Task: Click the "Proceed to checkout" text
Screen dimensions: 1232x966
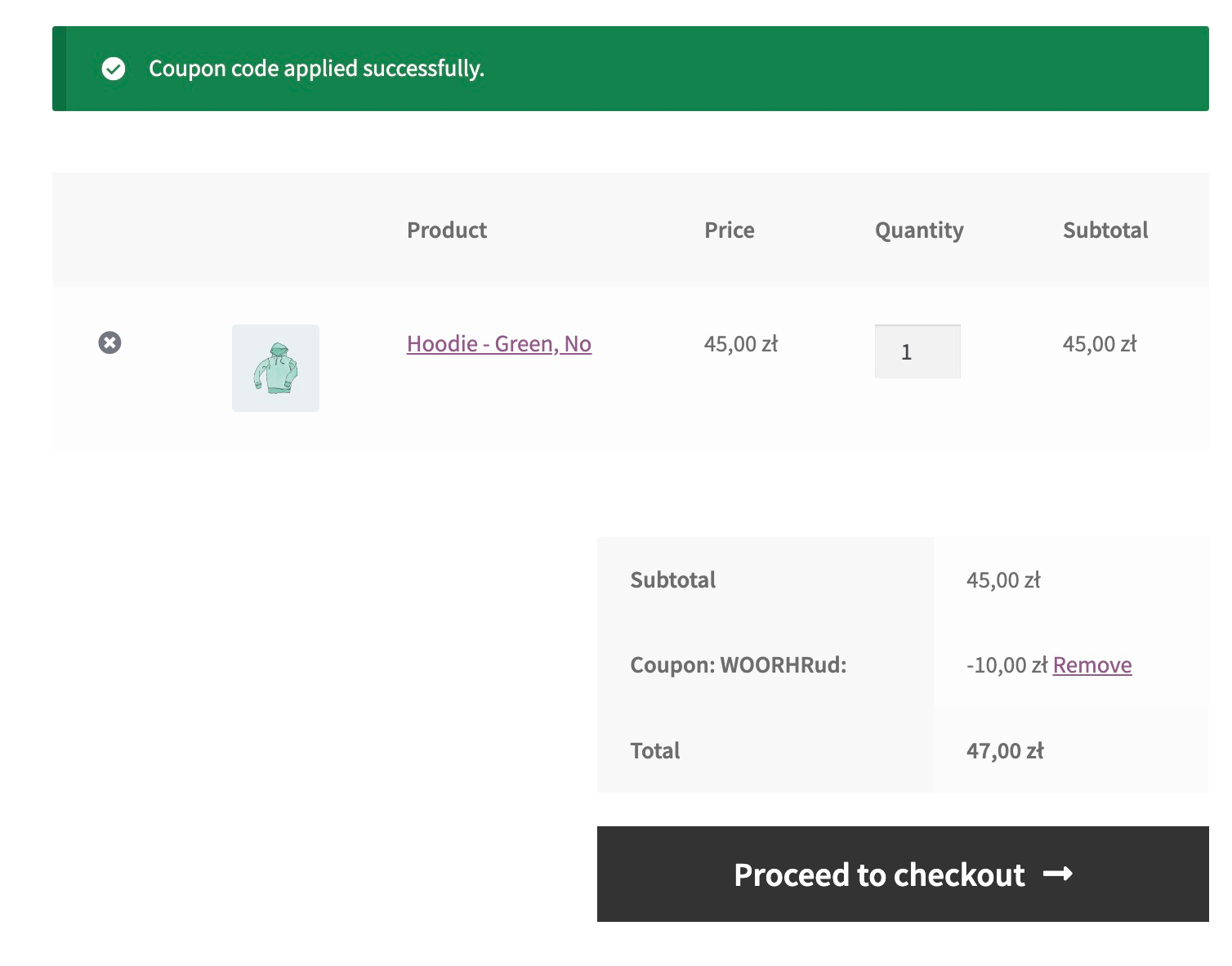Action: pos(879,874)
